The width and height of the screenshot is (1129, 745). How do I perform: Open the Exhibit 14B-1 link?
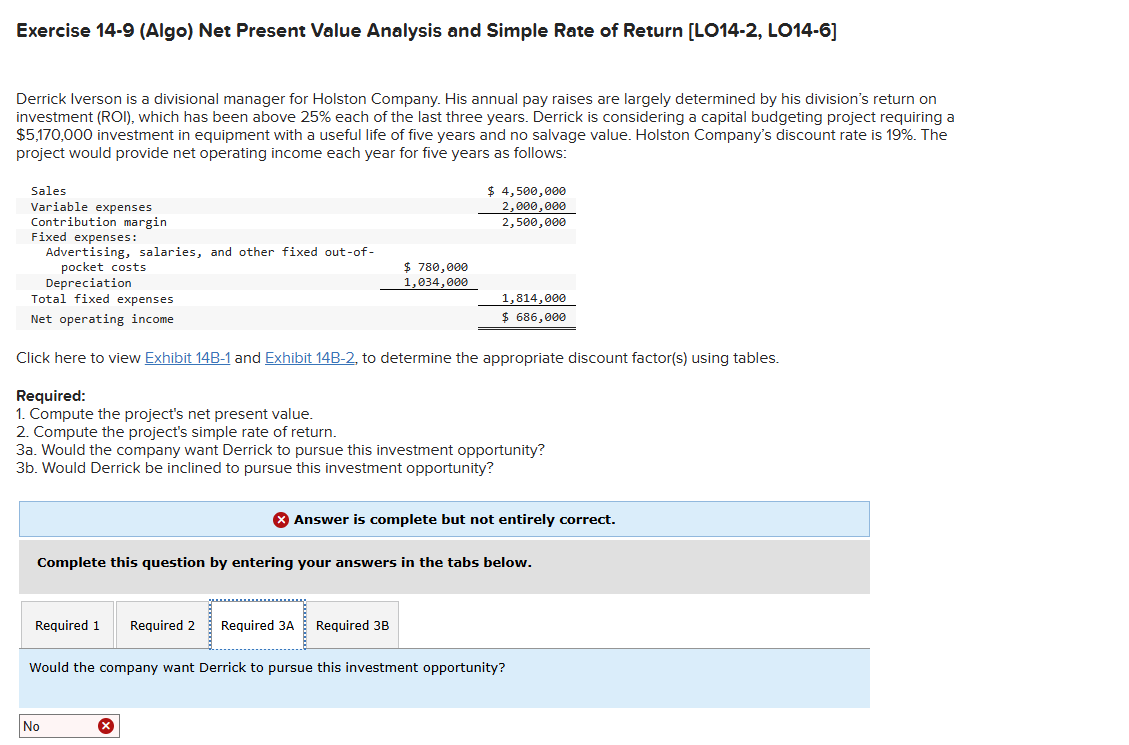coord(187,357)
